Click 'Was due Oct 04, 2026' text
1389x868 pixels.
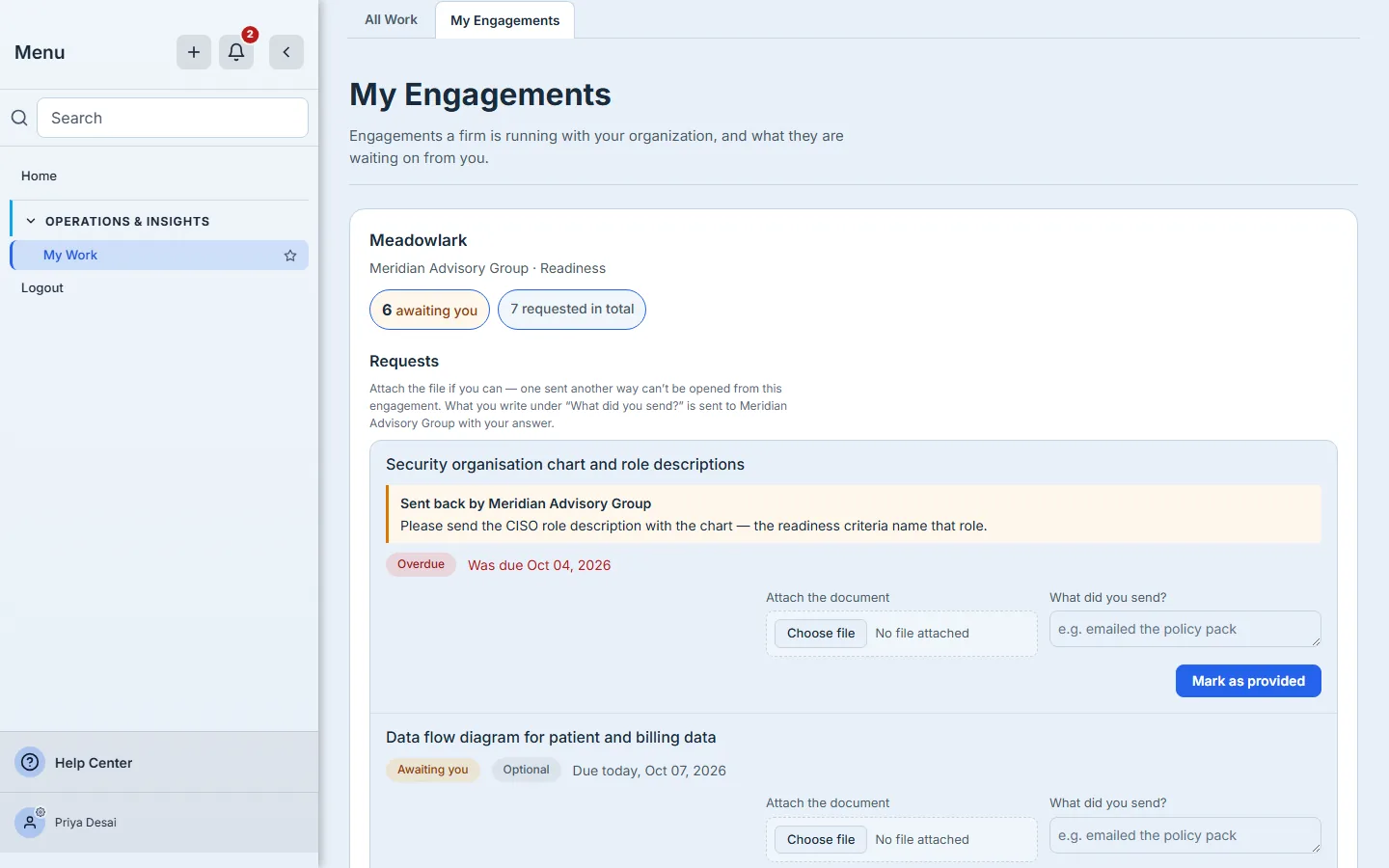click(x=539, y=565)
